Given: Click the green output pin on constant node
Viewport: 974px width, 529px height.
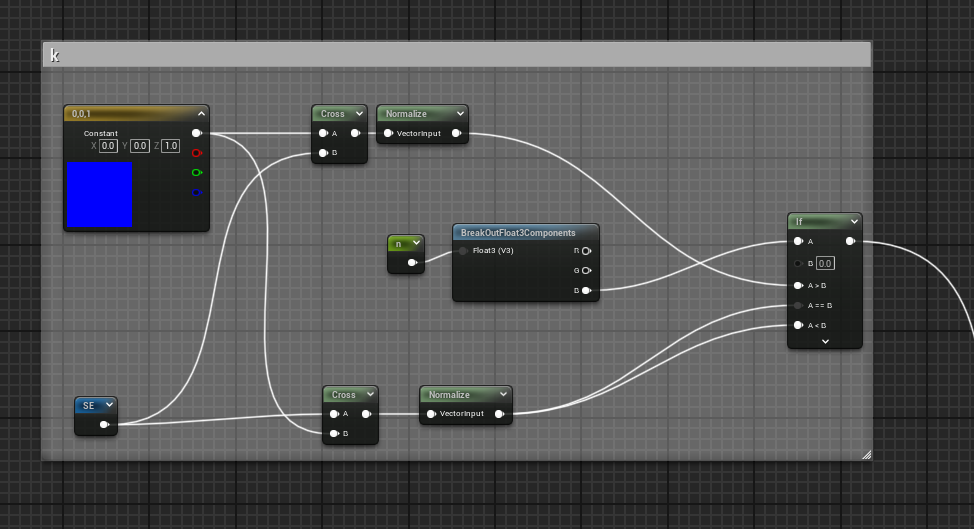Looking at the screenshot, I should [x=196, y=172].
